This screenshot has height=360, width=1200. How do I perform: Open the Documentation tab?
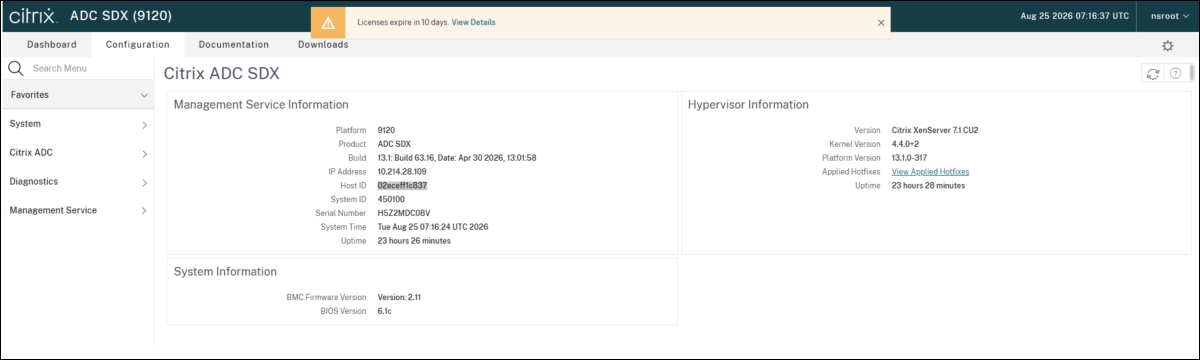pos(233,44)
